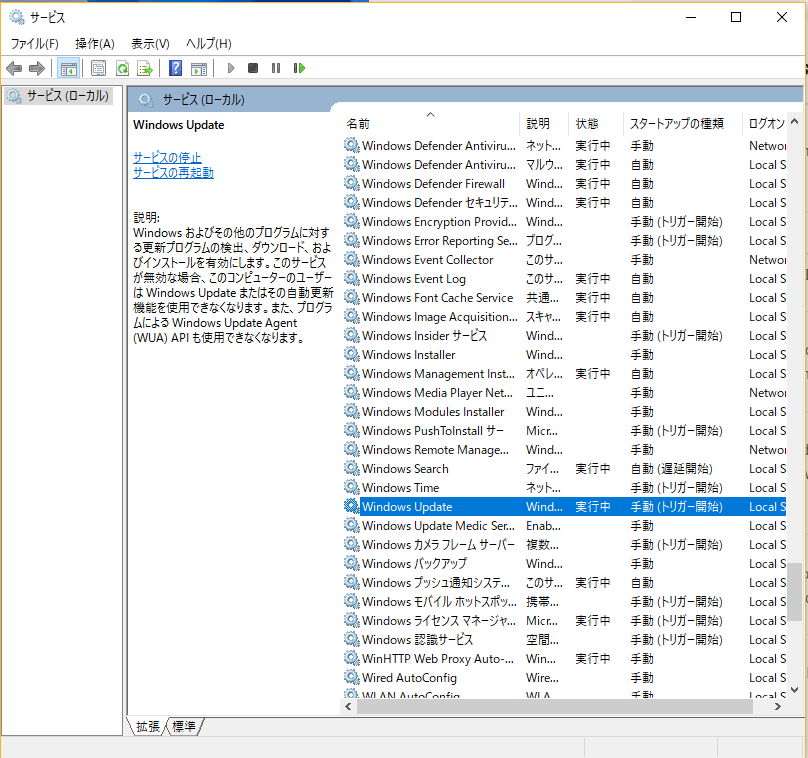Click the Export List toolbar icon

145,68
